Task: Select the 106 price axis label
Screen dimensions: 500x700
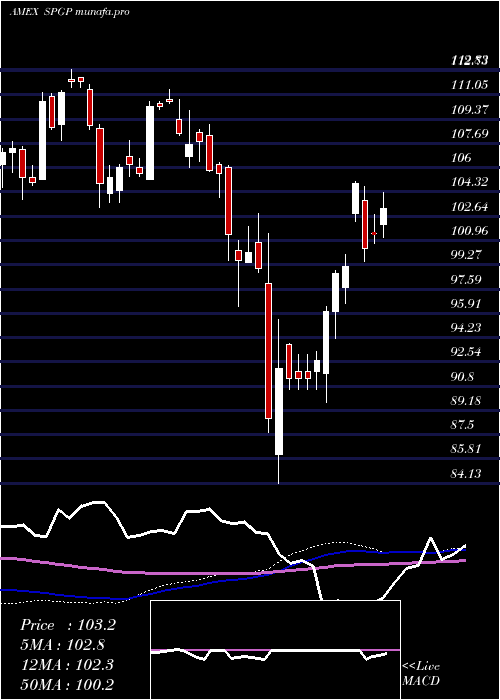Action: tap(461, 158)
